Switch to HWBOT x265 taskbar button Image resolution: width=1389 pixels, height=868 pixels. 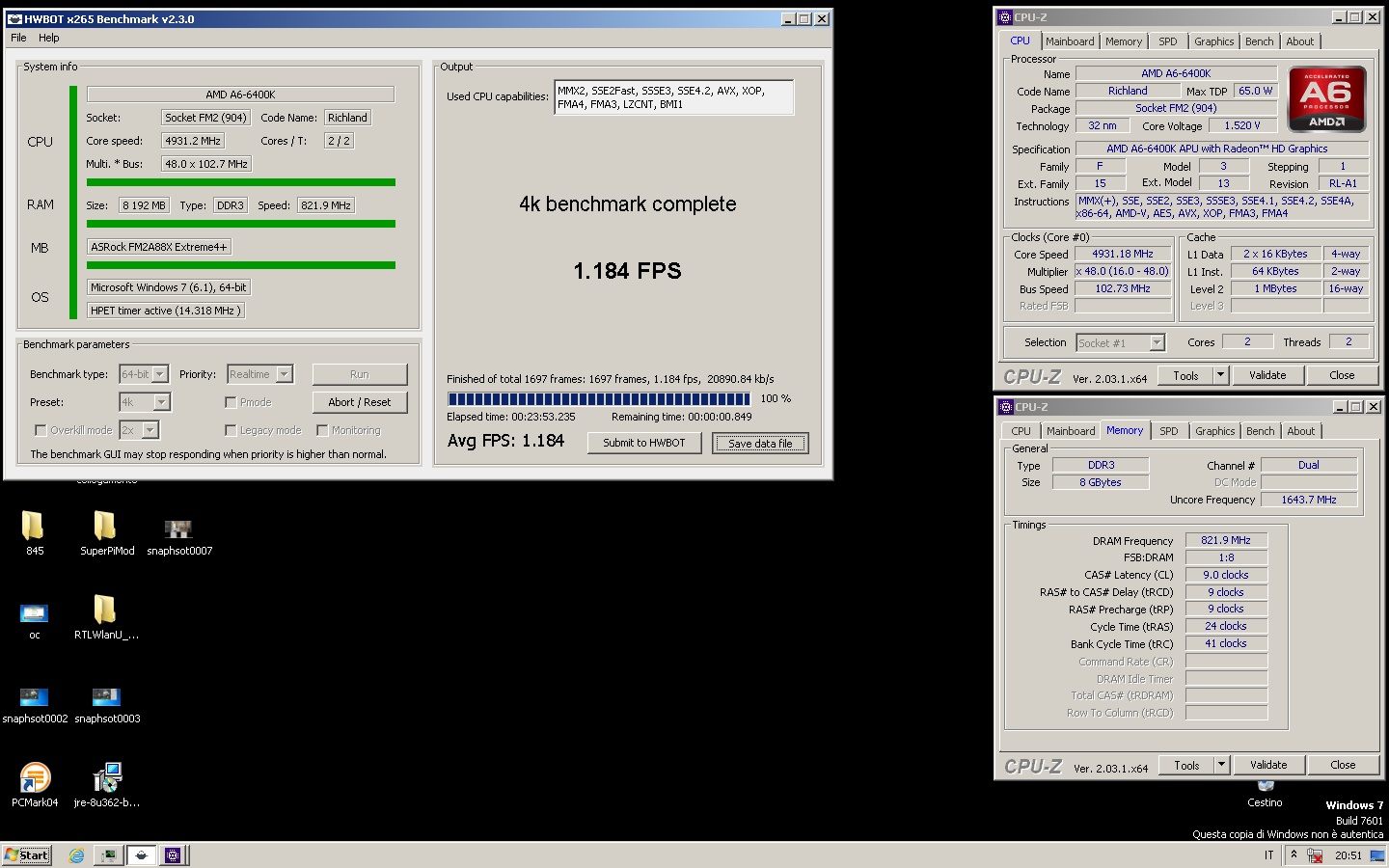click(x=142, y=855)
